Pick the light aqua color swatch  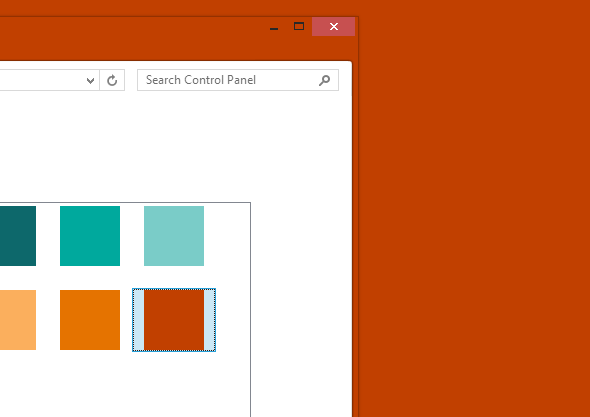[174, 236]
